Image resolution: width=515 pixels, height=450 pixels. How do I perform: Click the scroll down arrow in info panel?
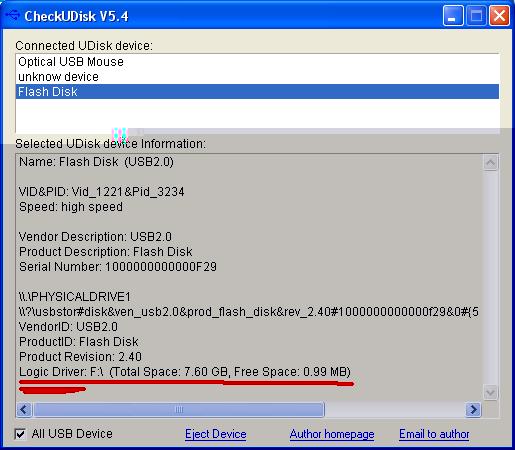491,392
